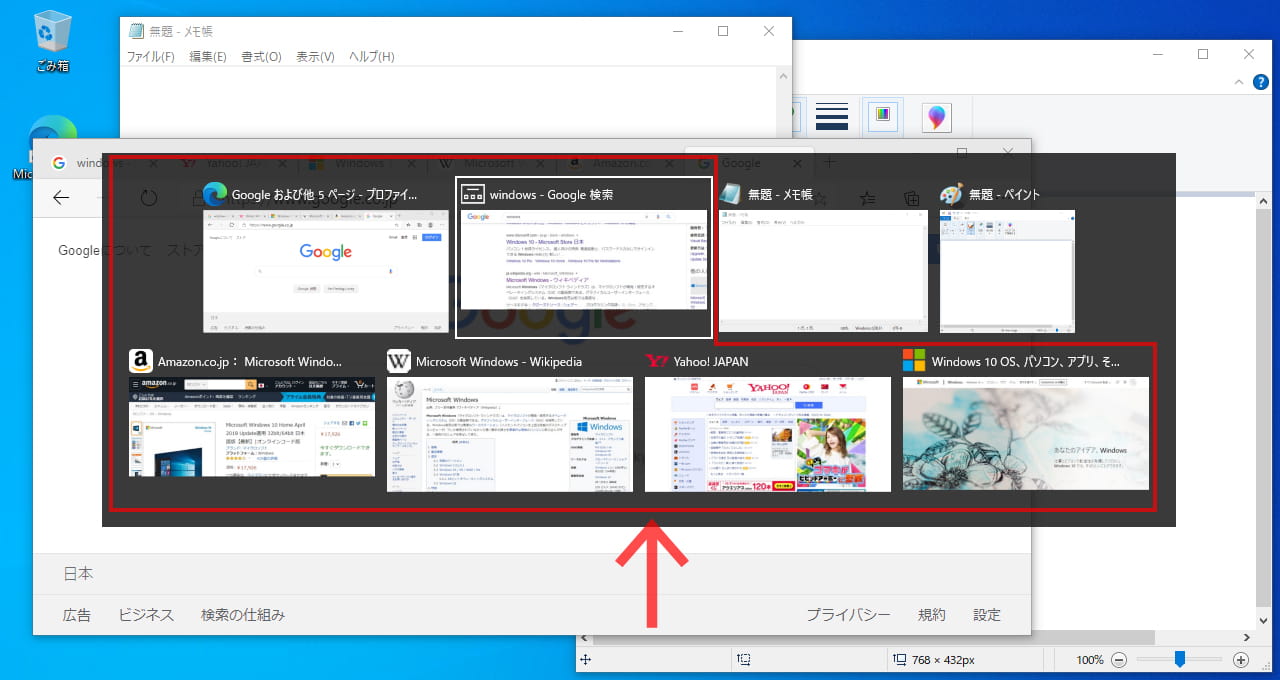
Task: Add a new tab in Edge
Action: click(829, 162)
